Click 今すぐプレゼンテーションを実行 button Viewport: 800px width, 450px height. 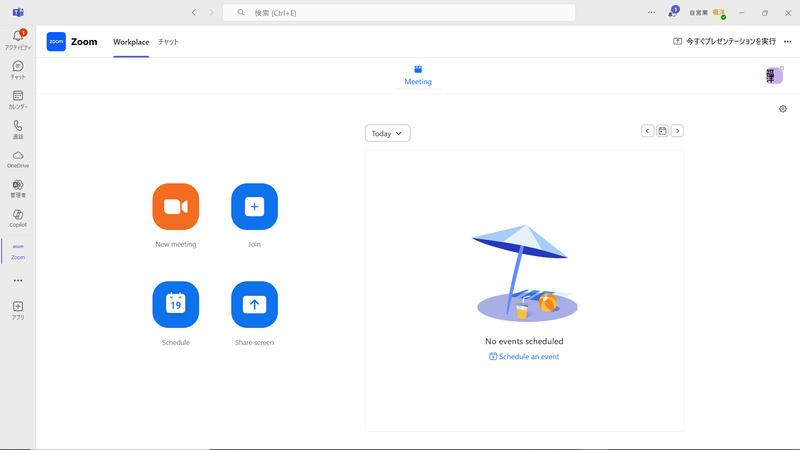click(x=724, y=41)
